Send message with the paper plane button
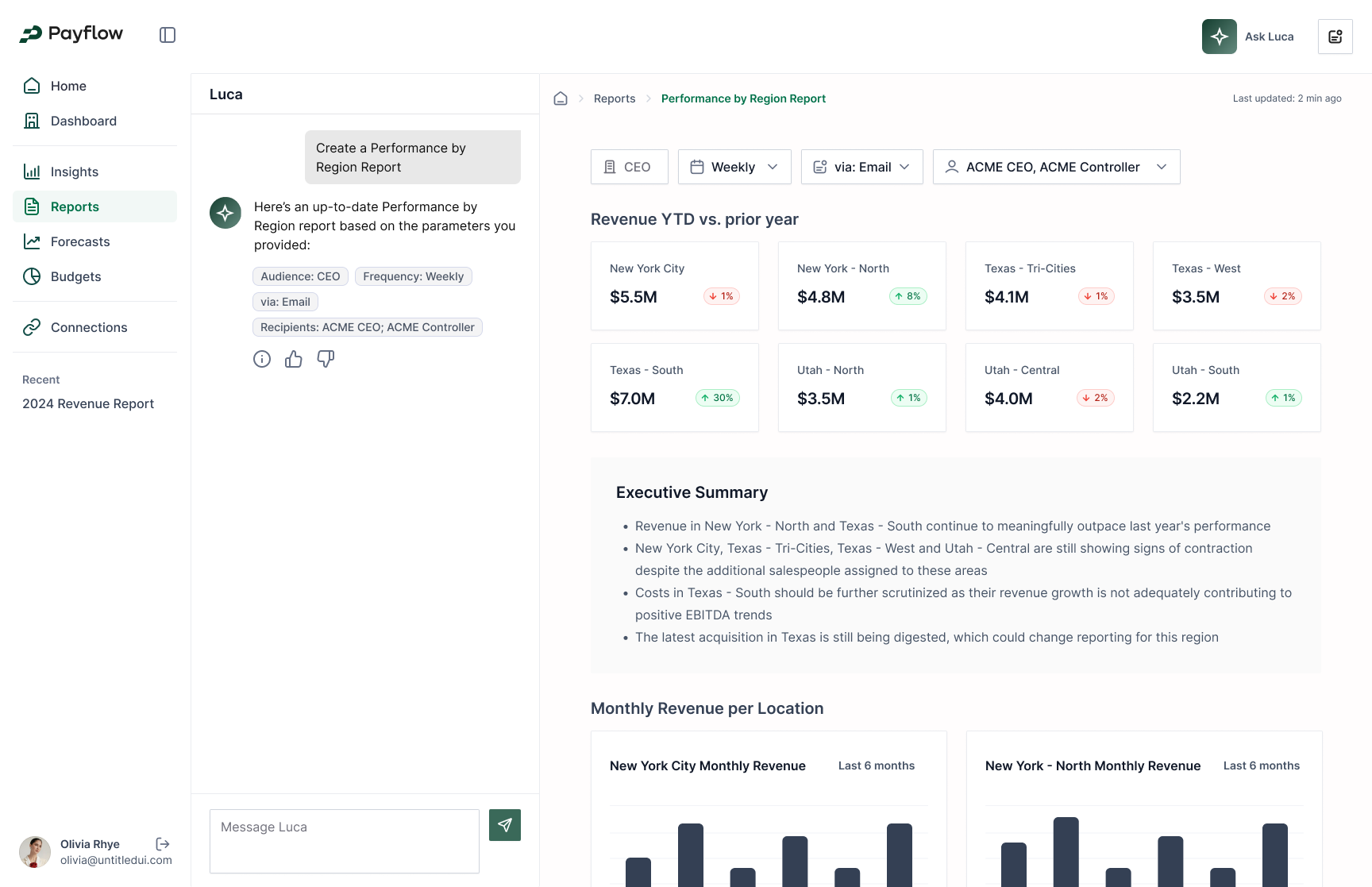This screenshot has height=887, width=1372. coord(505,825)
